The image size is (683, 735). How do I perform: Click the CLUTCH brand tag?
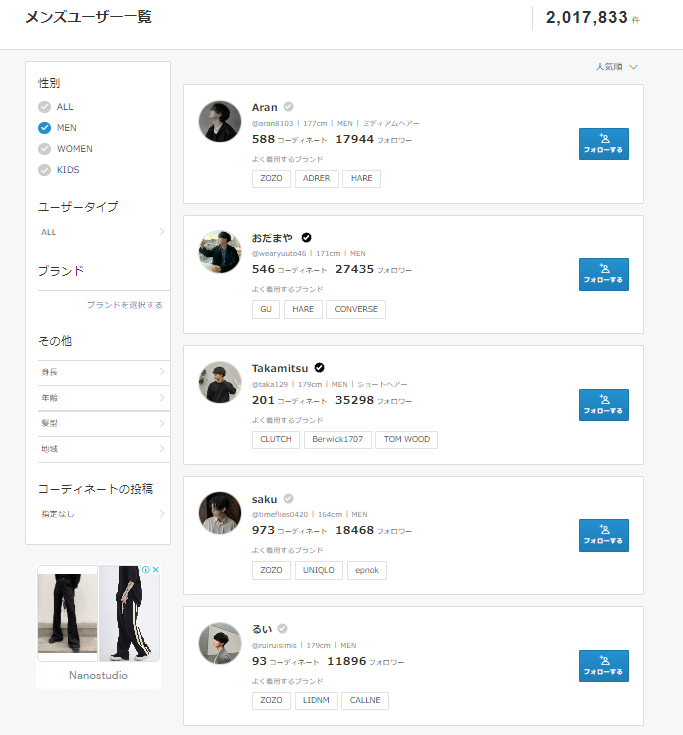pyautogui.click(x=276, y=440)
